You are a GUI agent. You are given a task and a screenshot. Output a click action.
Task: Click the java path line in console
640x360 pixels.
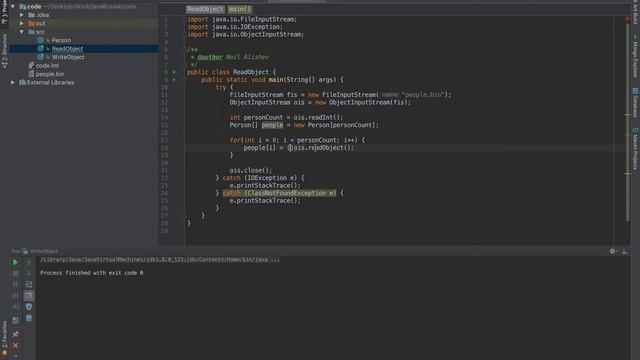point(160,260)
